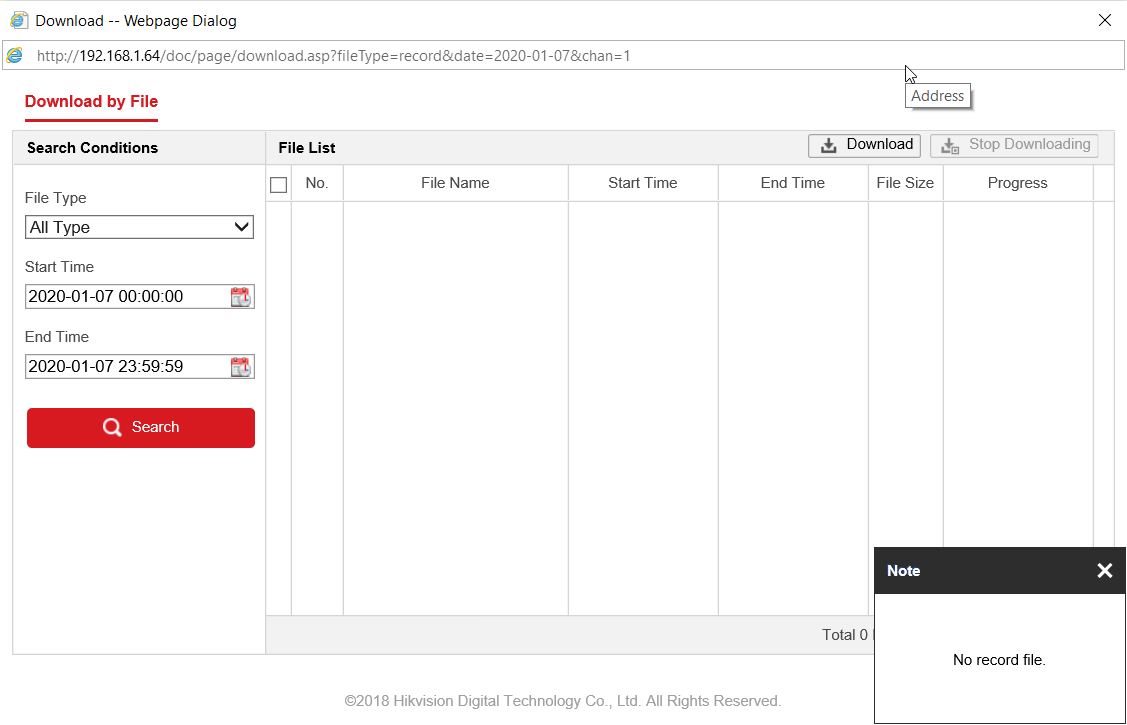Close the Note popup
Screen dimensions: 1127x725
[1104, 571]
